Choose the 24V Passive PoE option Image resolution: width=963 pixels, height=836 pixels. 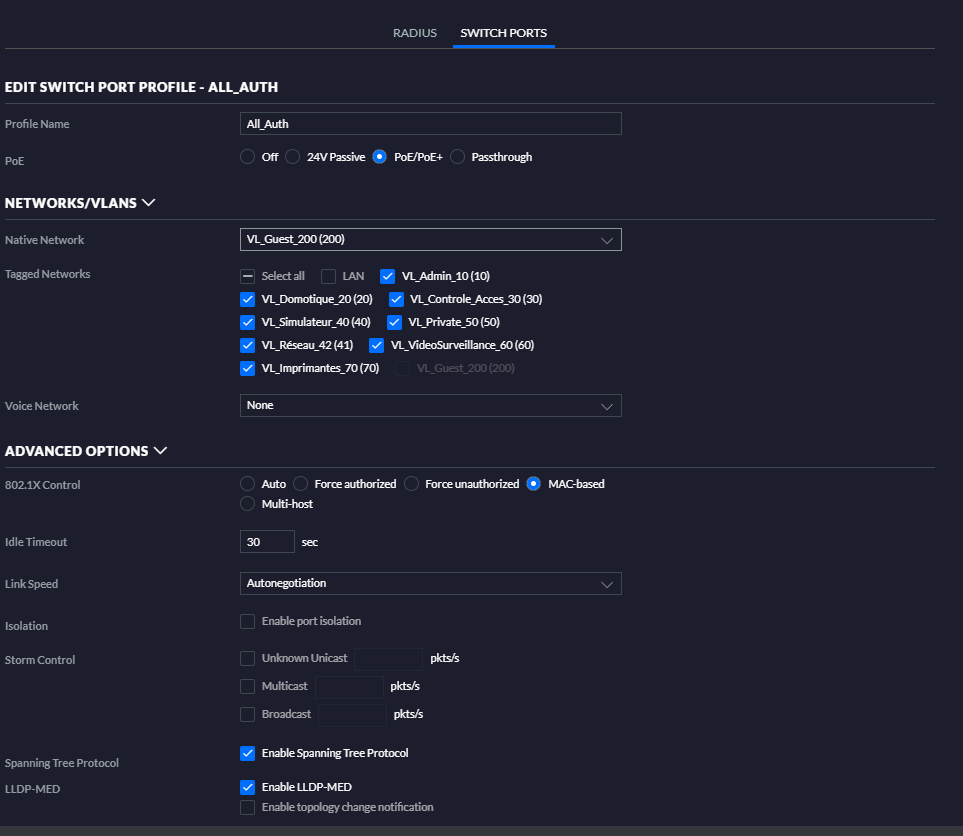click(293, 157)
